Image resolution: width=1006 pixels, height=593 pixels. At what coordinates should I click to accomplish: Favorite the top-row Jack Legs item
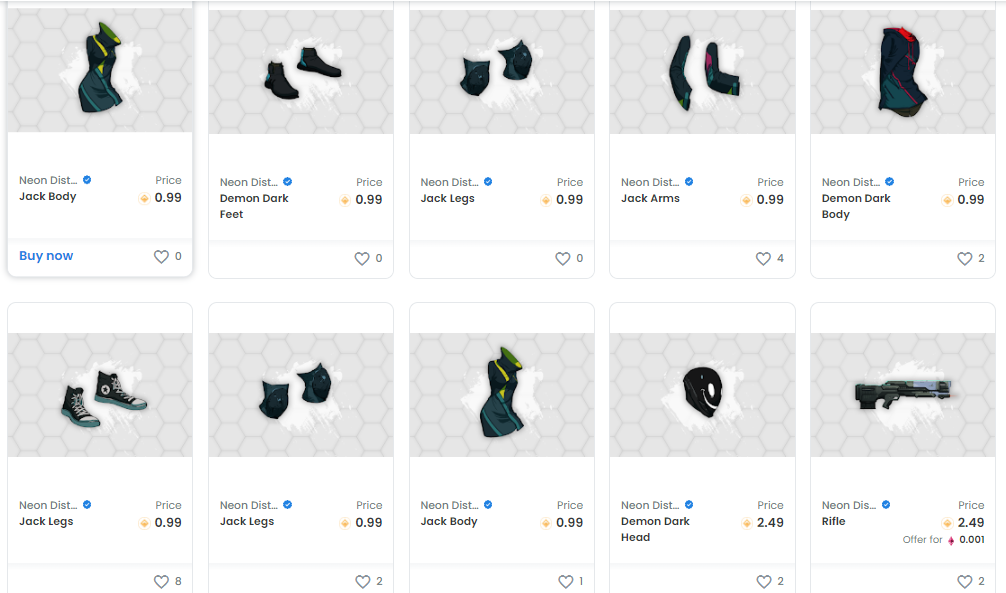[x=563, y=259]
